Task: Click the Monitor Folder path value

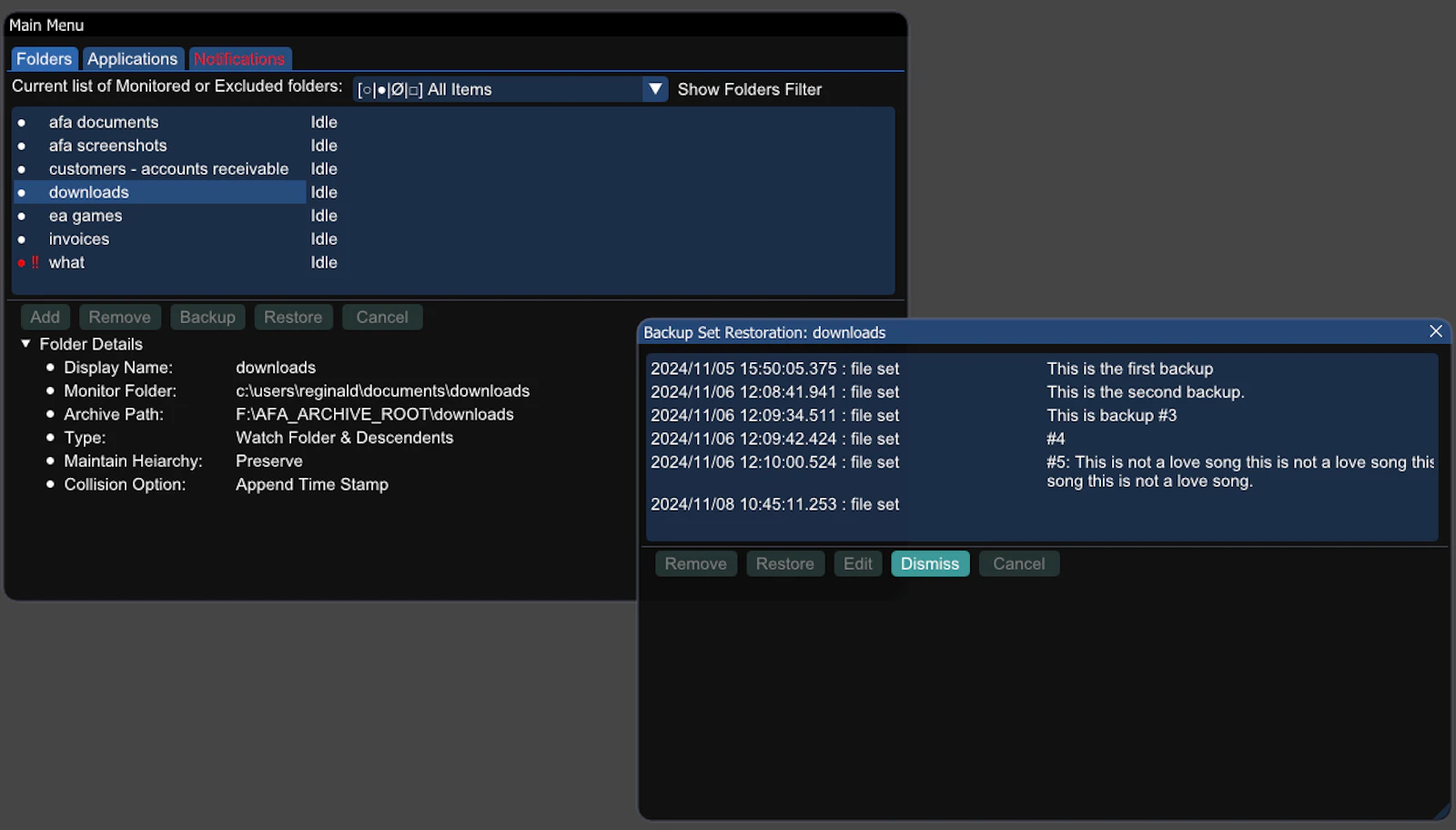Action: 382,391
